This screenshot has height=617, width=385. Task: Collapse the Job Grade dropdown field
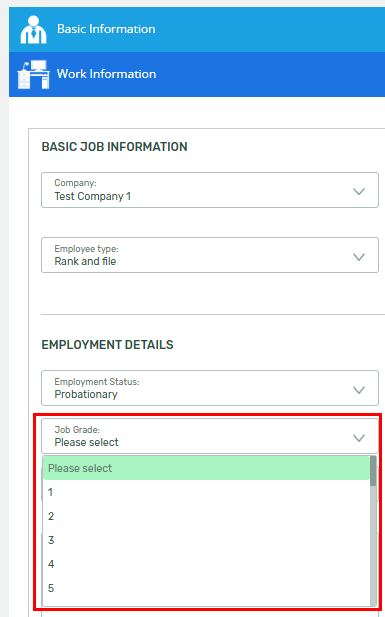[x=210, y=436]
